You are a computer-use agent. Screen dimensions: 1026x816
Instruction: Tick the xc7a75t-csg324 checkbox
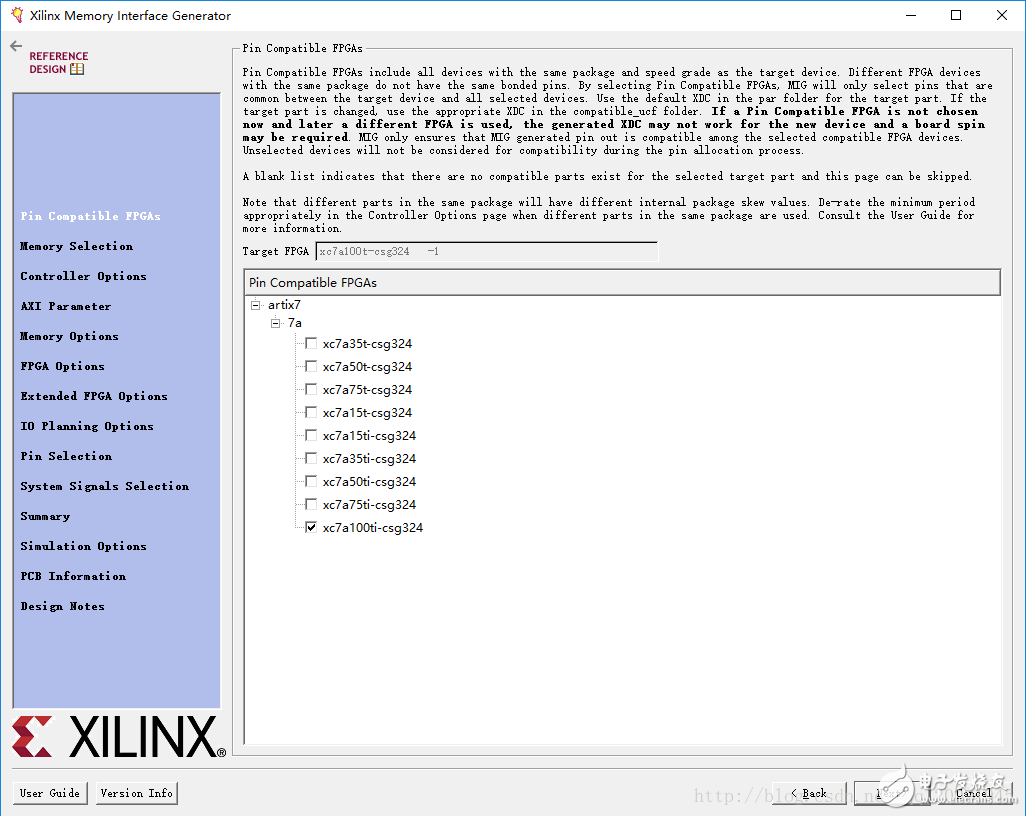[x=311, y=390]
